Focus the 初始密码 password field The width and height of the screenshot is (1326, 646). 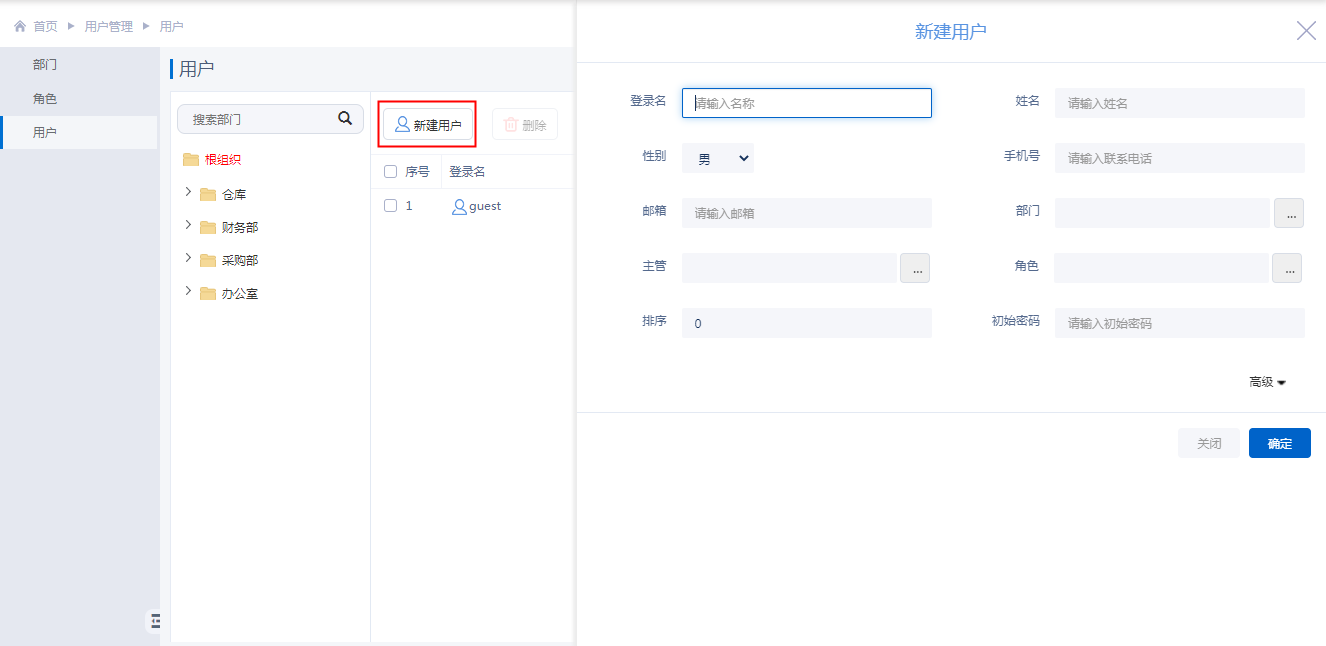[x=1179, y=323]
